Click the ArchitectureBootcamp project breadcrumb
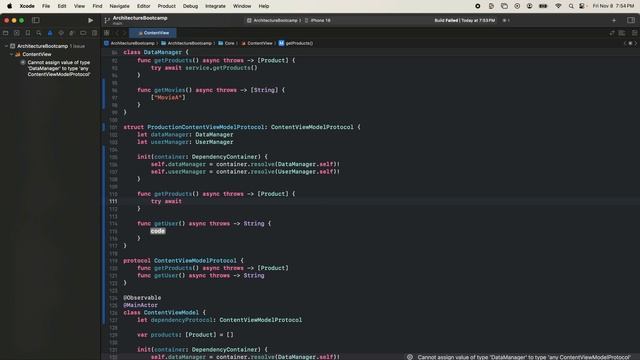640x360 pixels. [x=129, y=43]
